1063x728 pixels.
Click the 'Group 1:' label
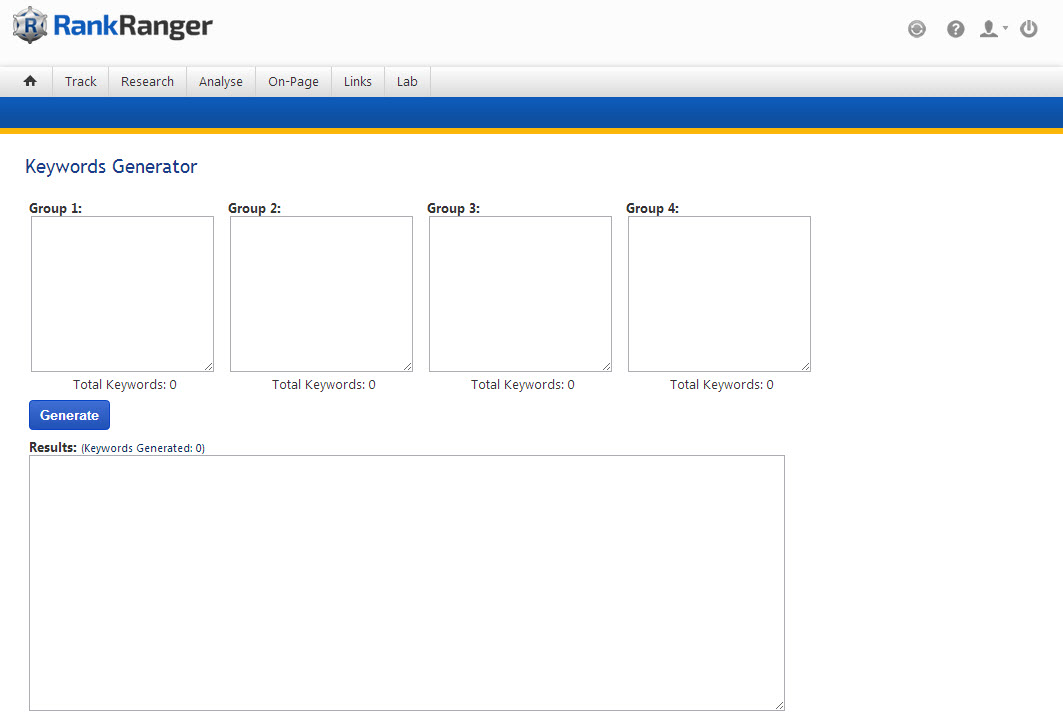point(56,208)
